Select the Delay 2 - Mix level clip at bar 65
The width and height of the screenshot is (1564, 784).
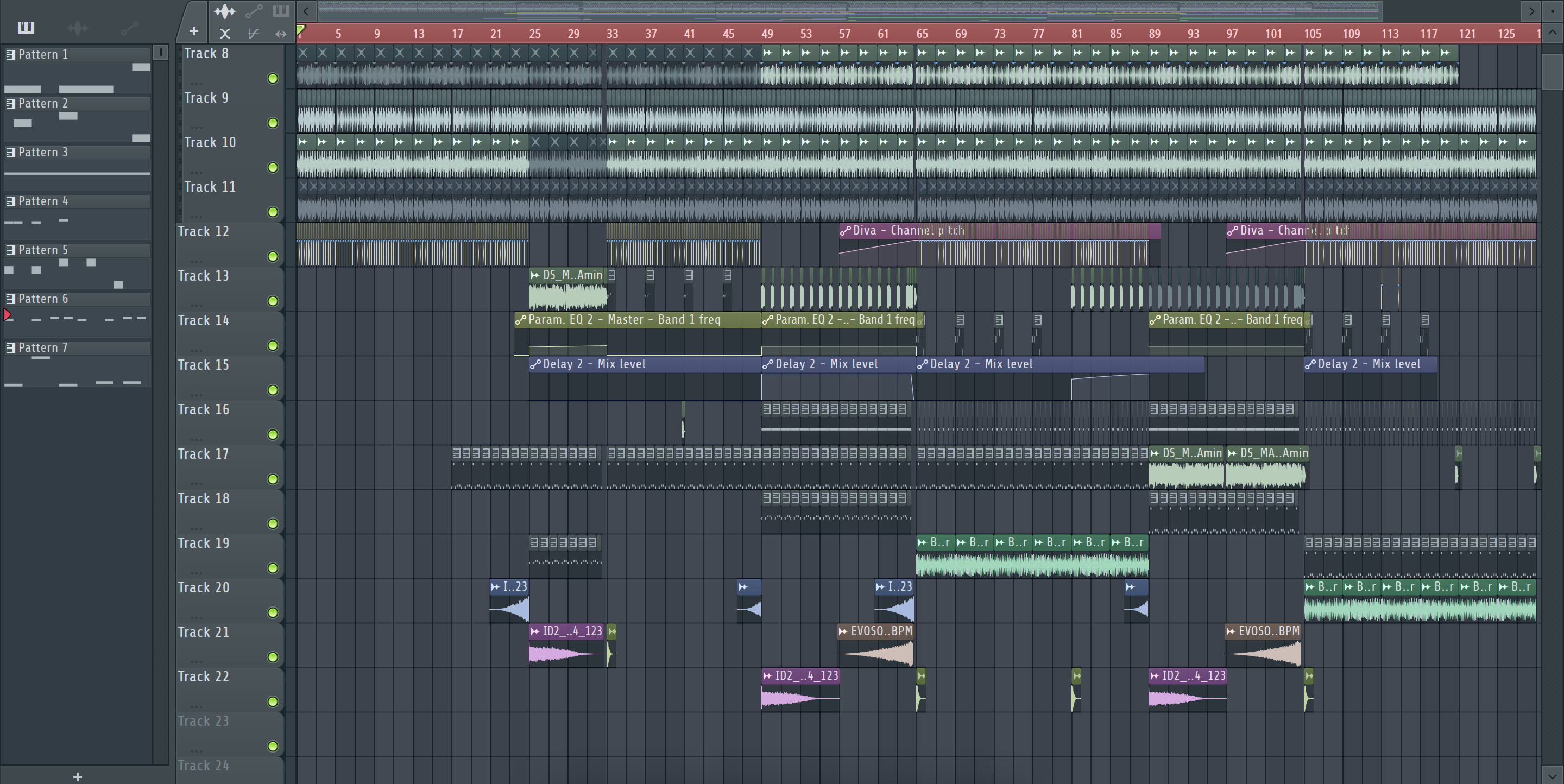click(1061, 378)
